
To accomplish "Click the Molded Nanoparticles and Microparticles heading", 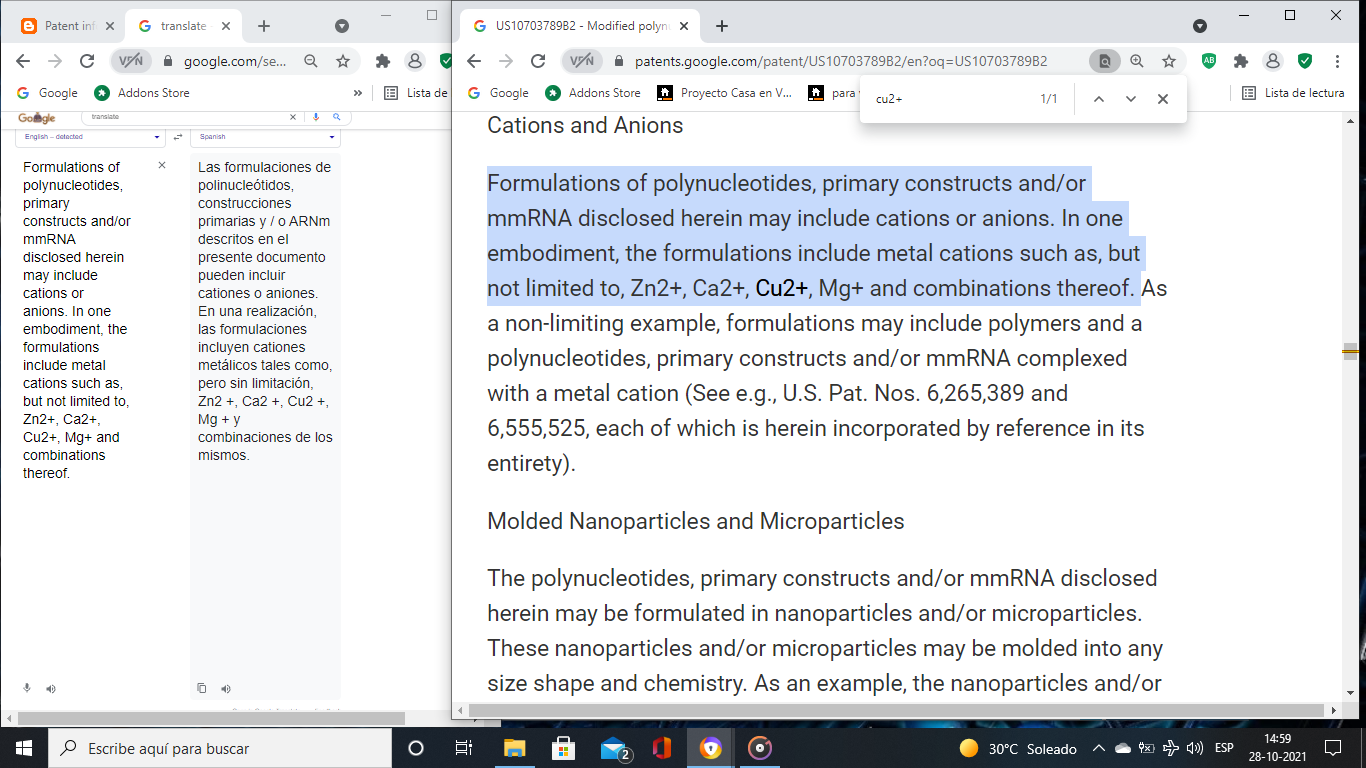I will 696,521.
